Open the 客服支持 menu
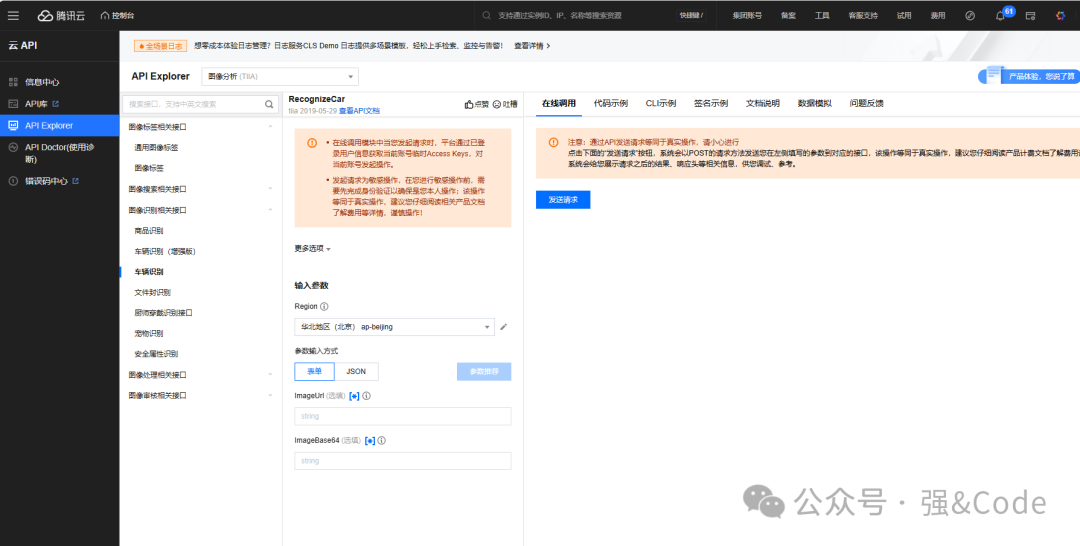 click(x=863, y=15)
